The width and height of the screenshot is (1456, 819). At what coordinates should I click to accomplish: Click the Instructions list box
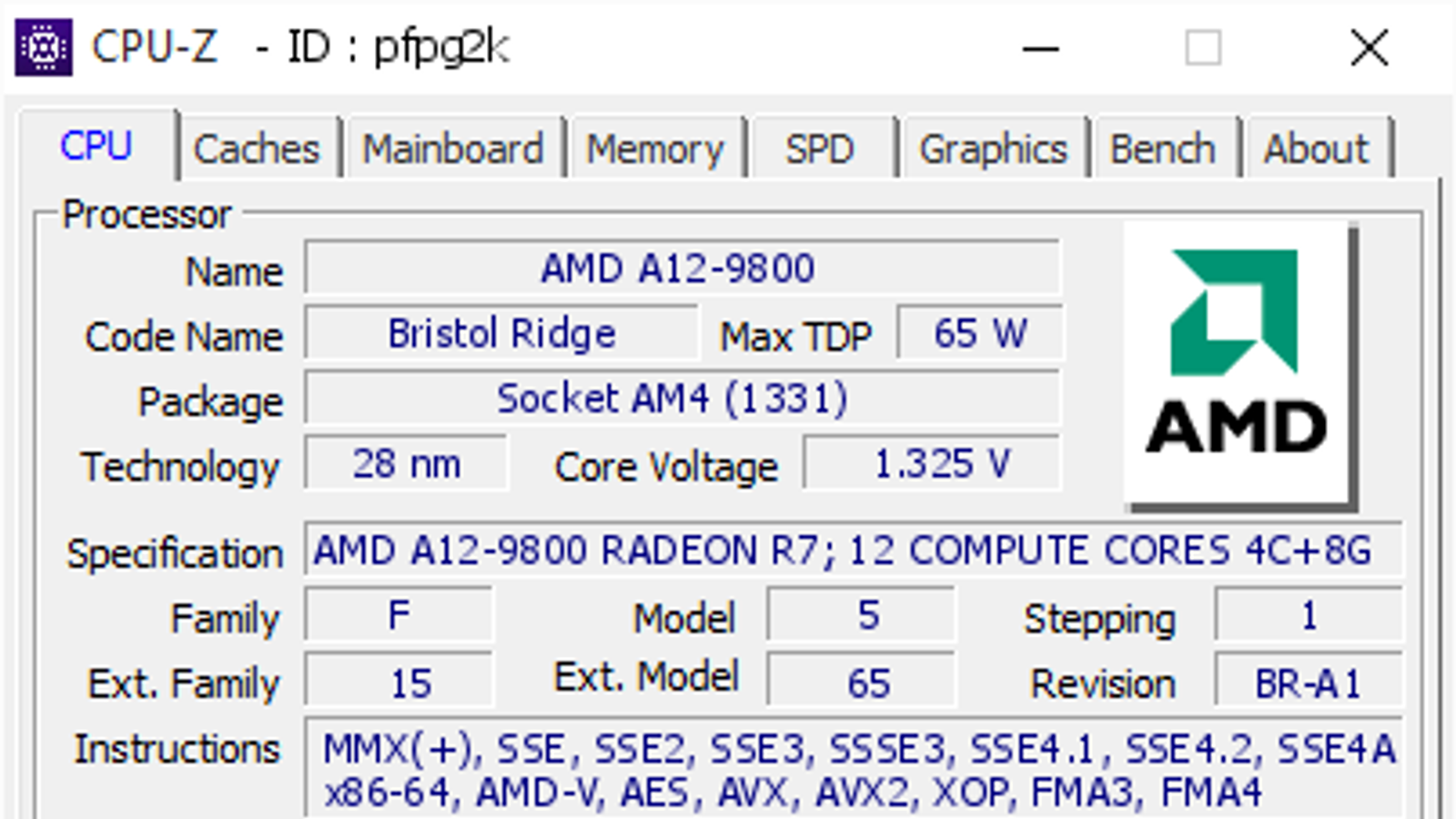[855, 770]
